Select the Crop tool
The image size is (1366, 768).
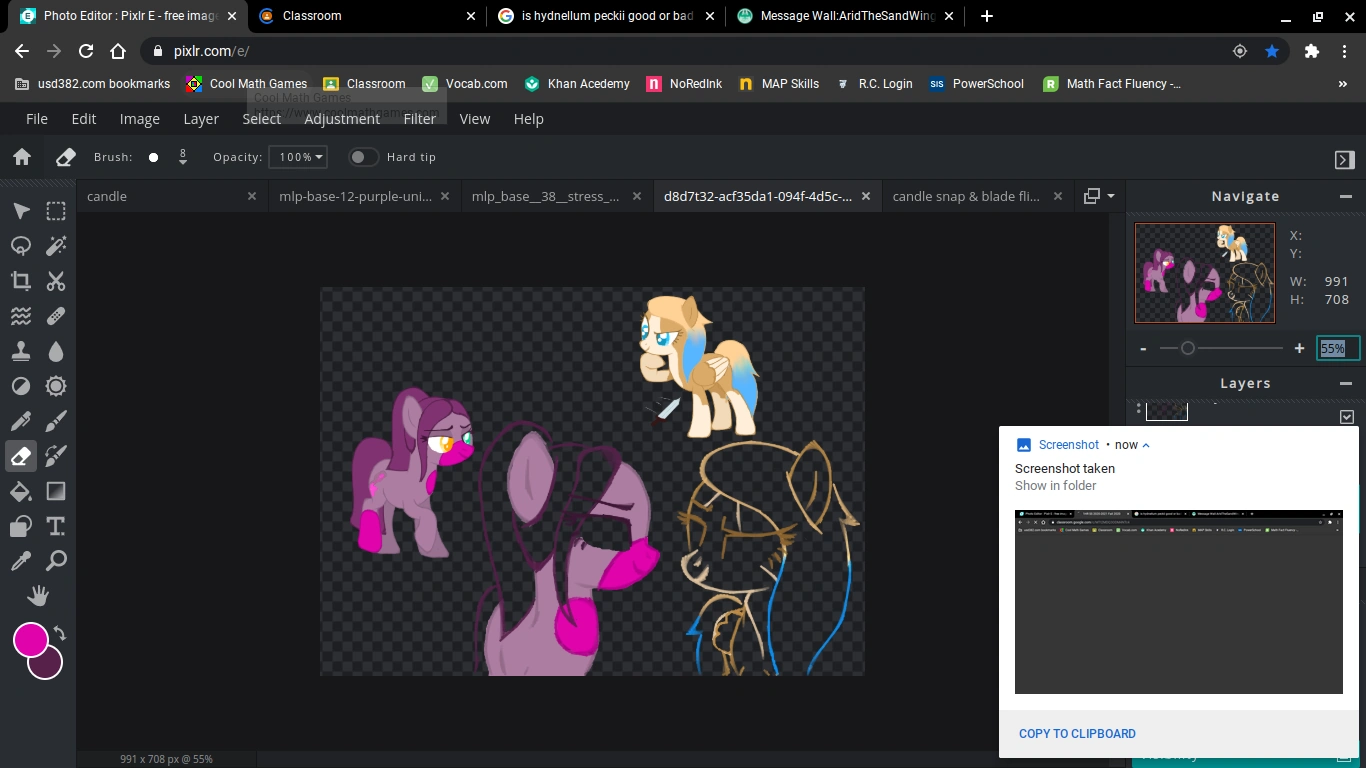[21, 281]
